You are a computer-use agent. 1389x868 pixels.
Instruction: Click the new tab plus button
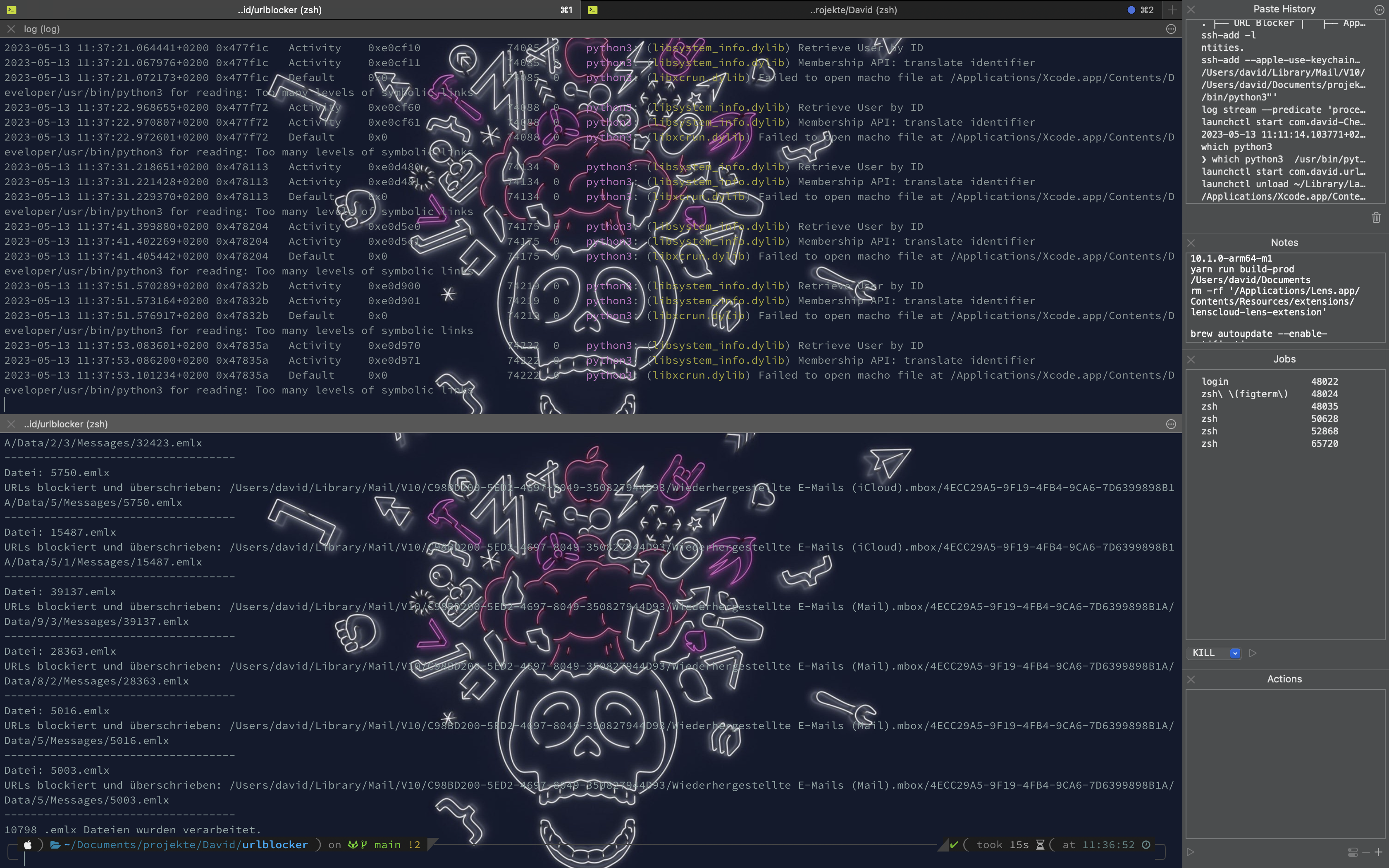pos(1172,10)
